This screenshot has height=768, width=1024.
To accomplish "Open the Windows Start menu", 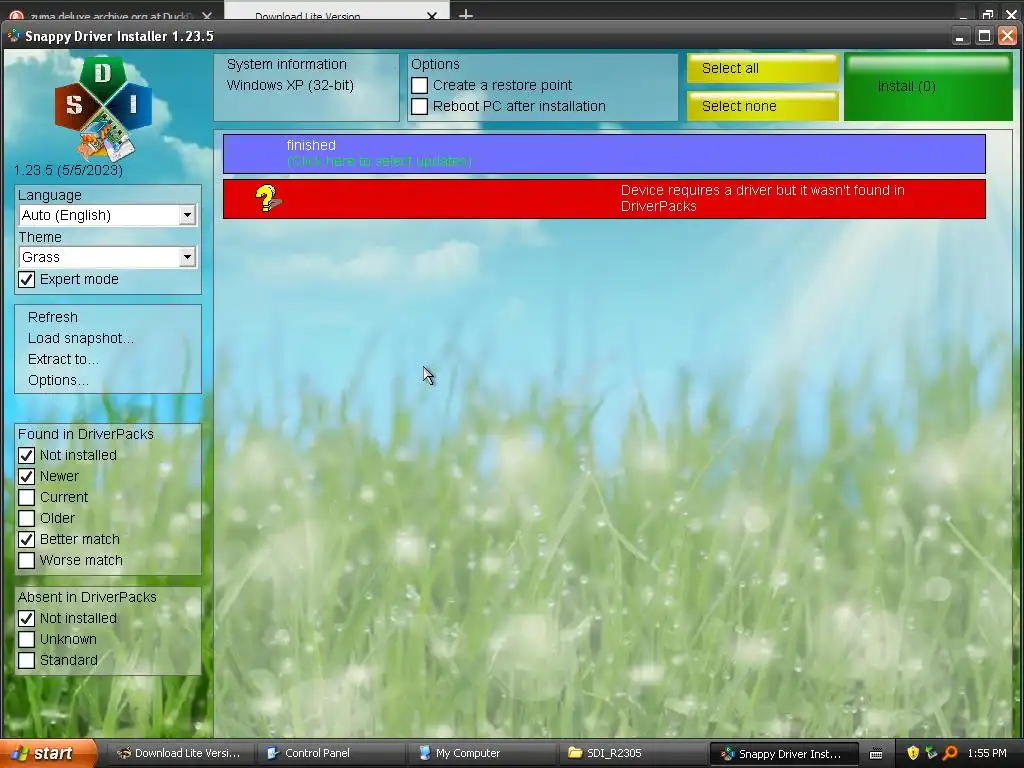I will tap(48, 754).
